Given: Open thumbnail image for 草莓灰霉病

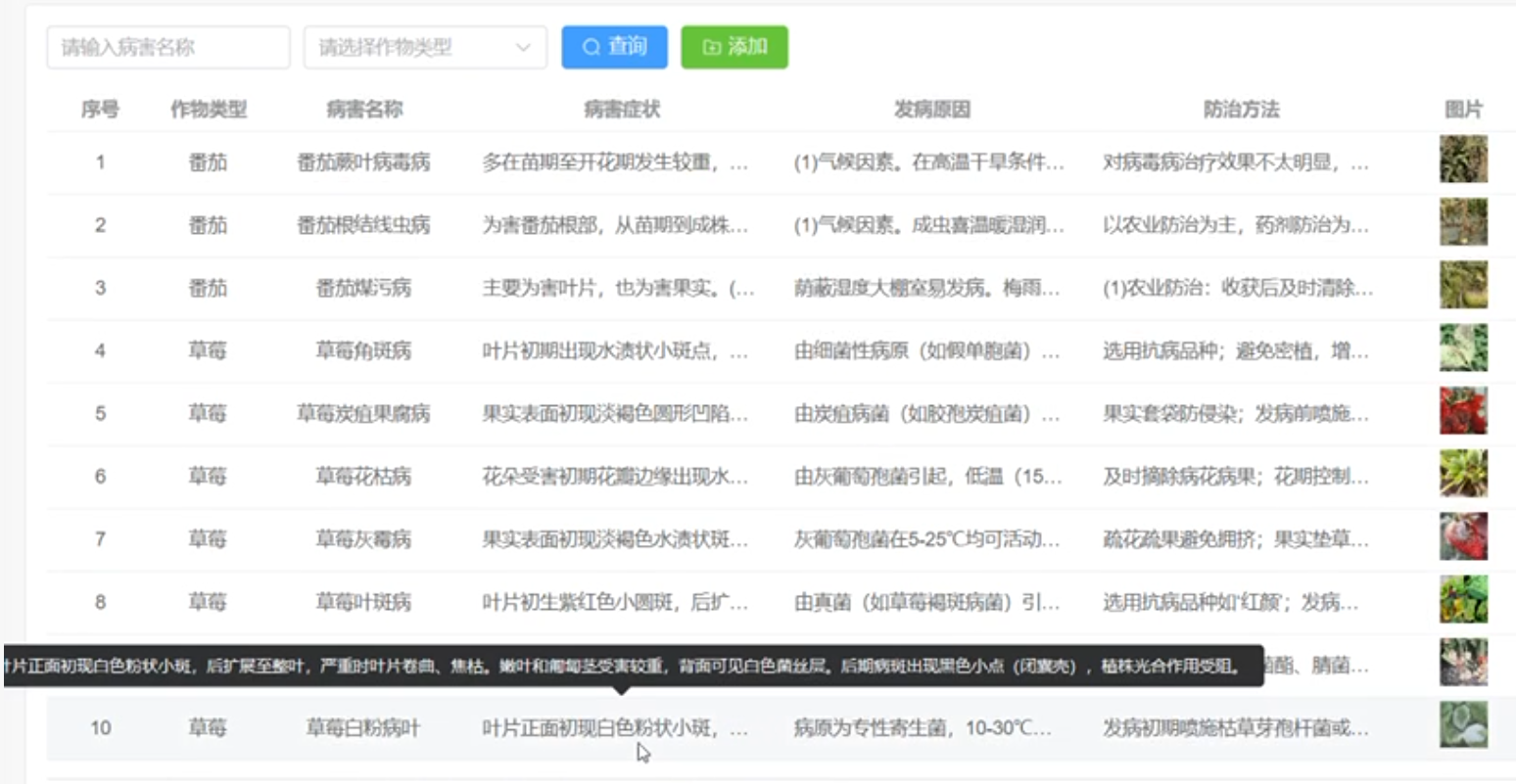Looking at the screenshot, I should point(1463,536).
